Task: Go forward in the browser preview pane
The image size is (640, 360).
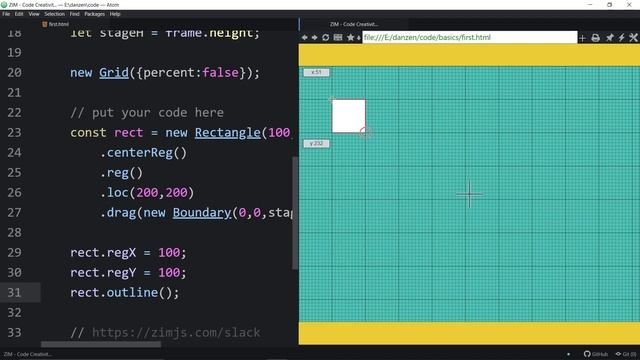Action: click(314, 38)
